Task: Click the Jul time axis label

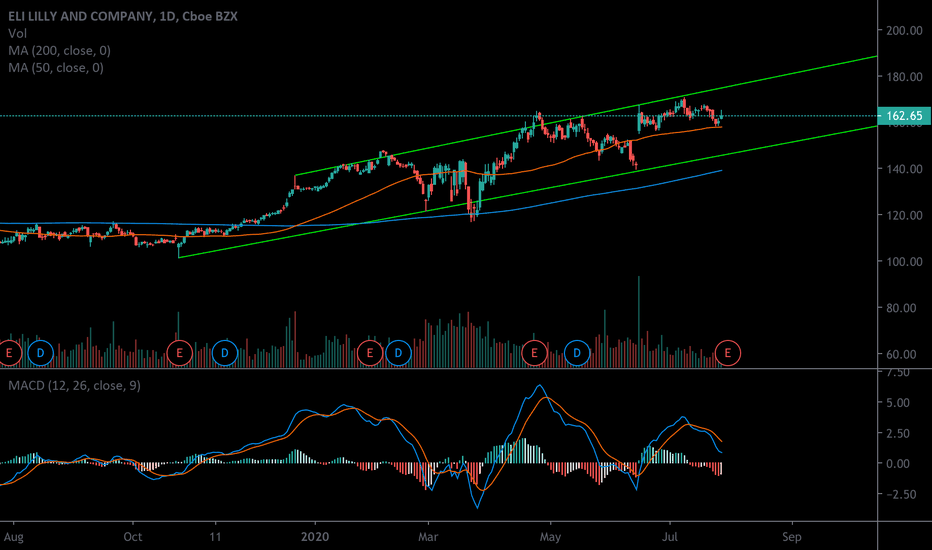Action: (670, 537)
